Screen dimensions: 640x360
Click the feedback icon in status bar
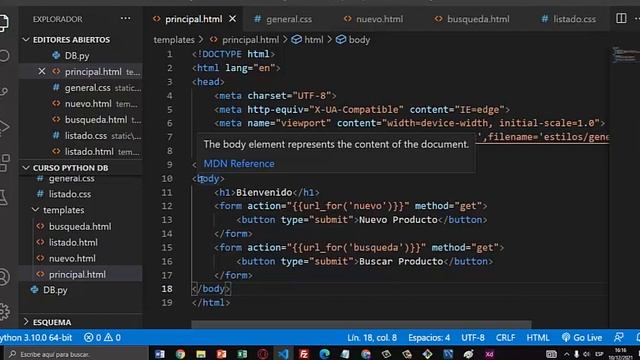619,337
